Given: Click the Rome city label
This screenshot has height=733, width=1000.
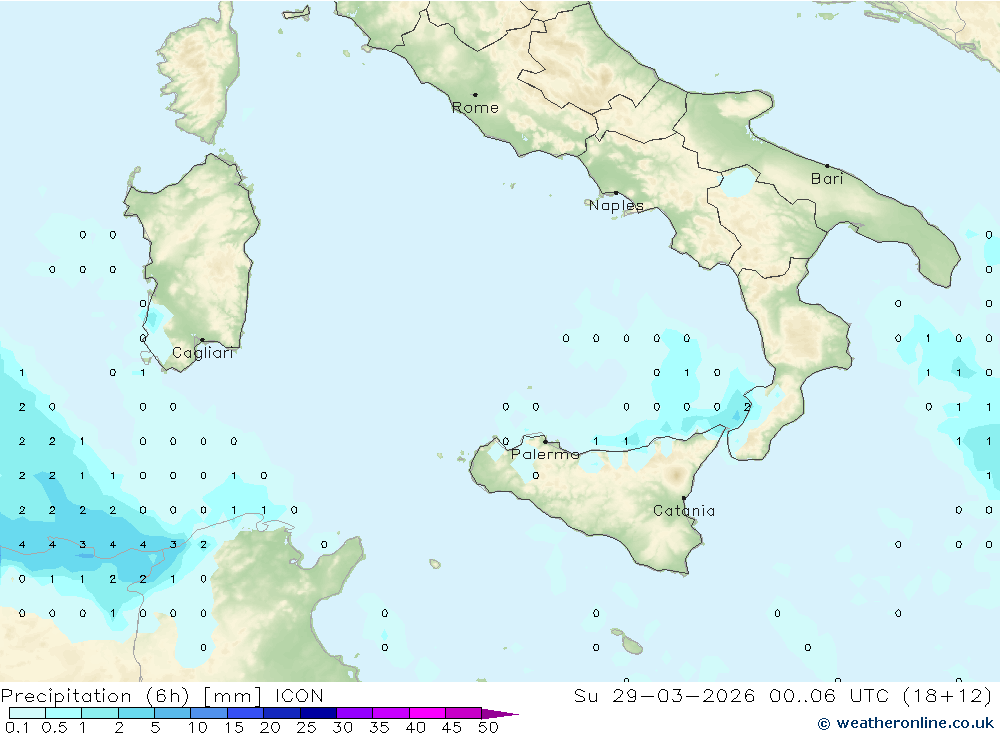Looking at the screenshot, I should click(x=475, y=108).
